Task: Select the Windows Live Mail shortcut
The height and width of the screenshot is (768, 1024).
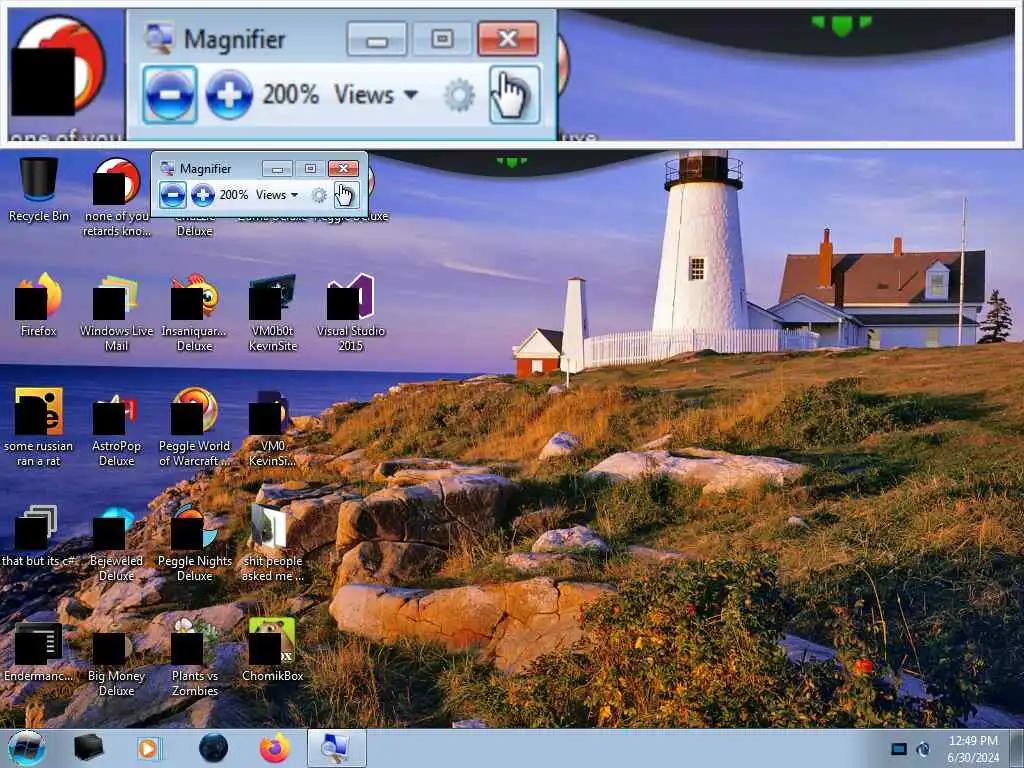Action: pyautogui.click(x=116, y=312)
